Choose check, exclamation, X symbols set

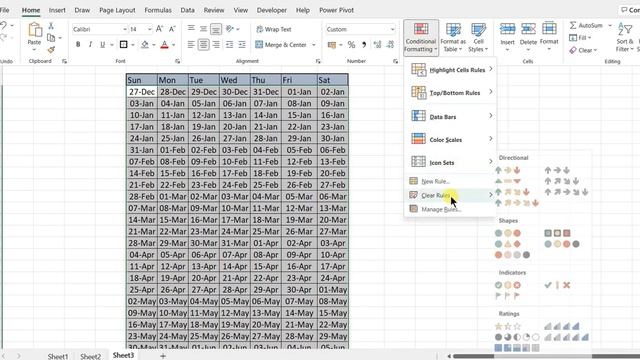pyautogui.click(x=557, y=285)
